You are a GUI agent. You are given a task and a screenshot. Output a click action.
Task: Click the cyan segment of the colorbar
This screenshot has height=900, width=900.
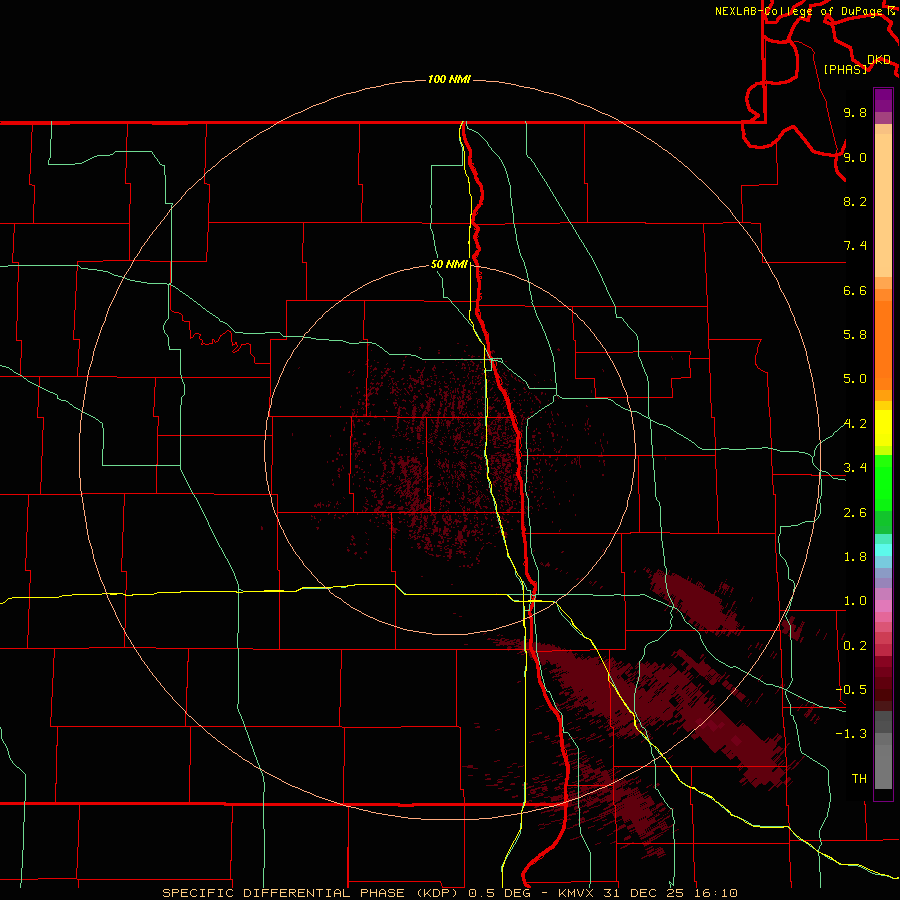point(883,550)
